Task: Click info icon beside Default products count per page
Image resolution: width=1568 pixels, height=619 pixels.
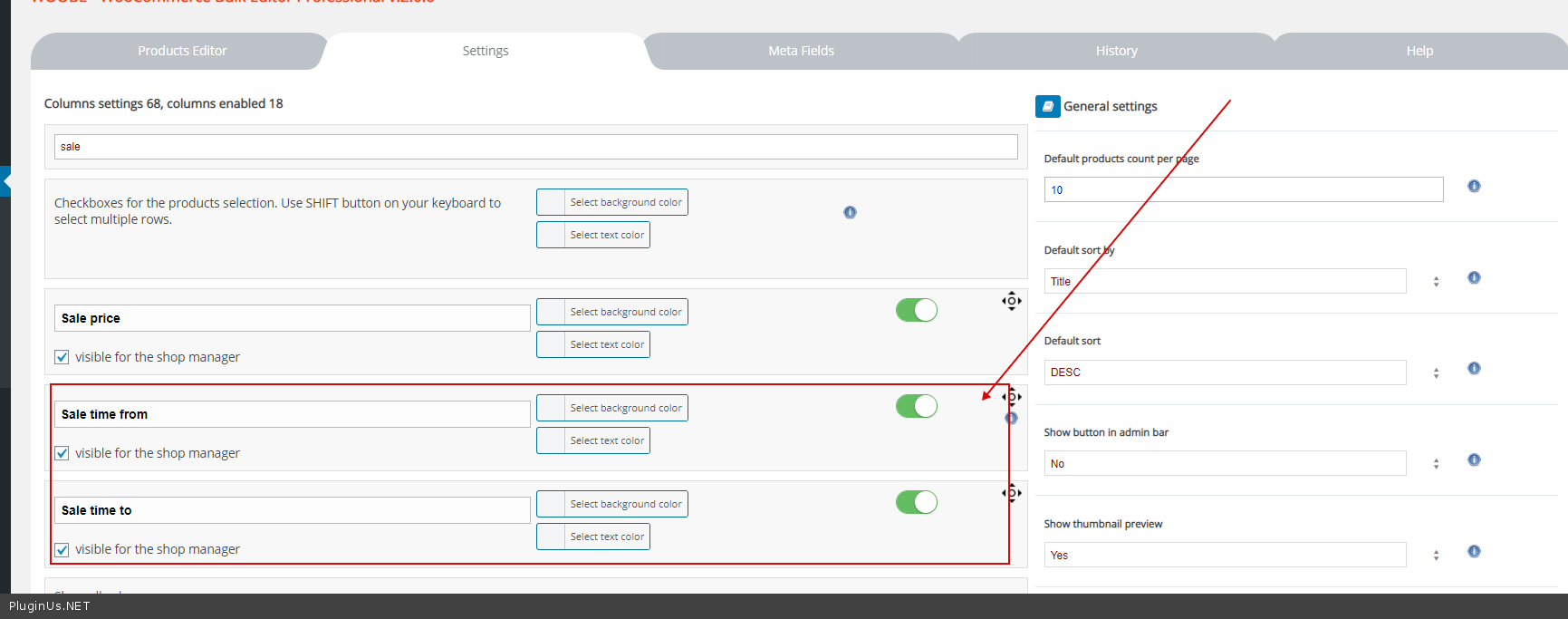Action: [1474, 187]
